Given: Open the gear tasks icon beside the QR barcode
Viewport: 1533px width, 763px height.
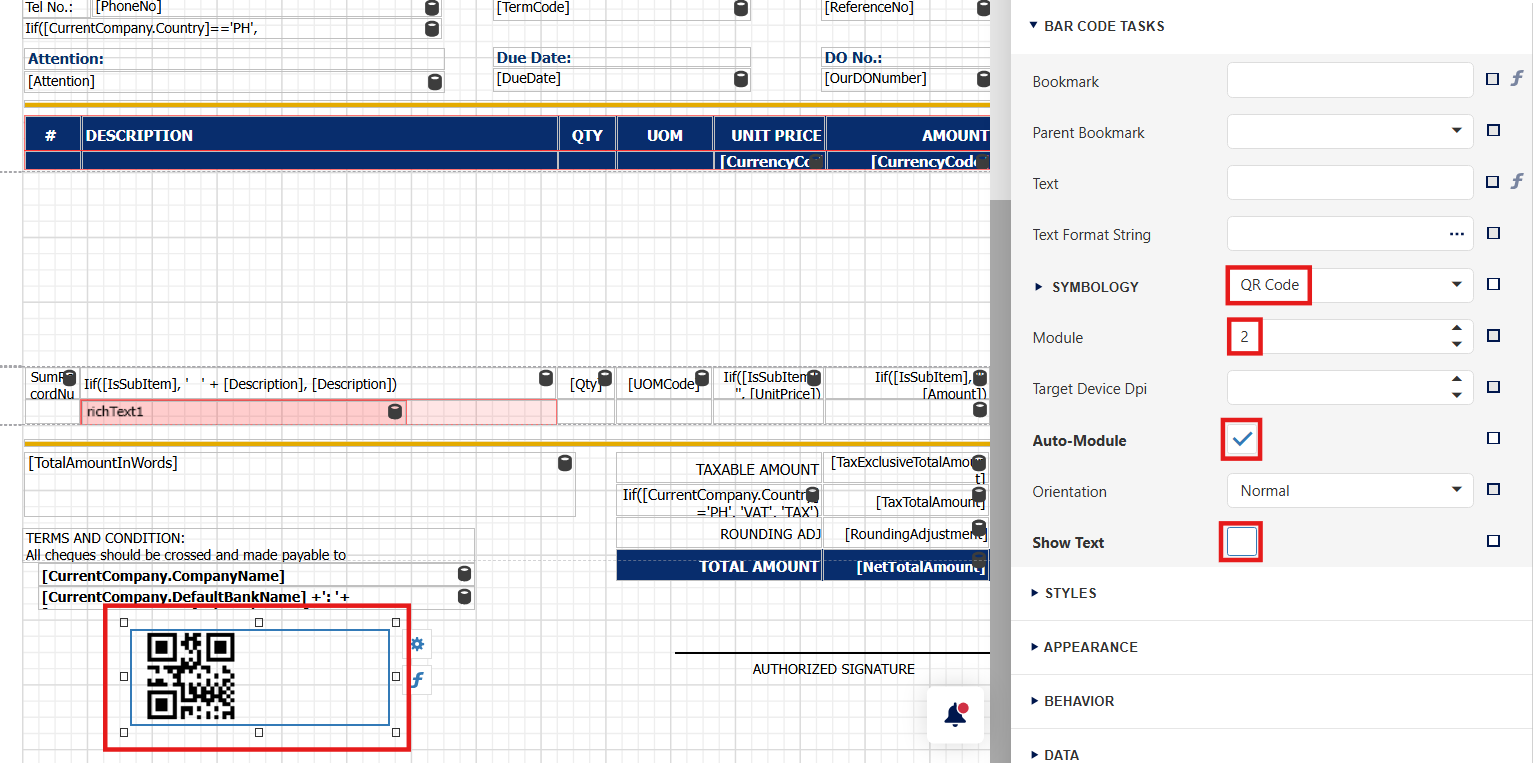Looking at the screenshot, I should (418, 644).
